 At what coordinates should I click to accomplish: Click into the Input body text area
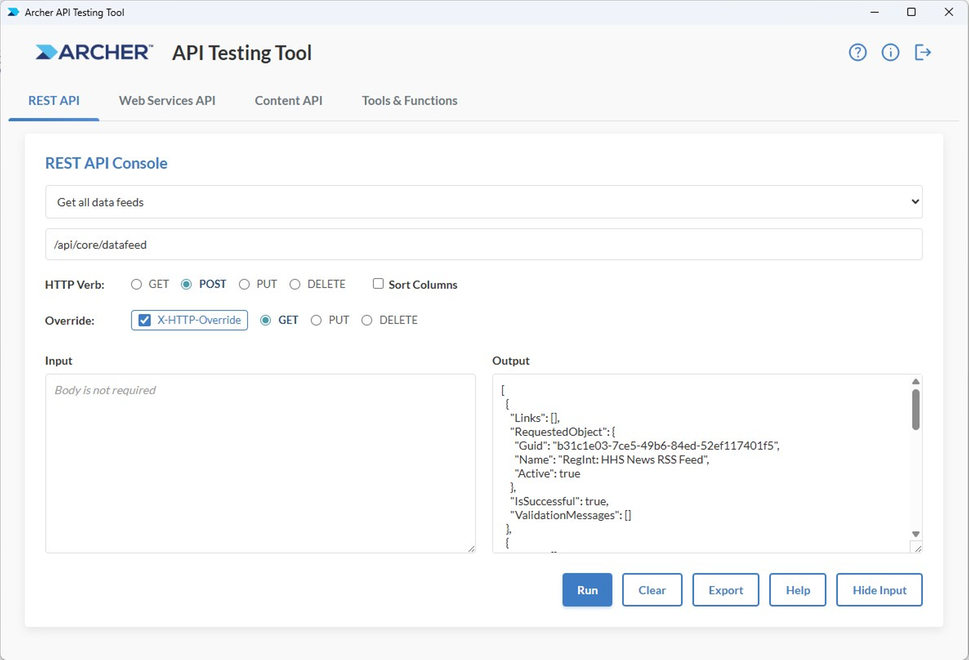pos(260,463)
